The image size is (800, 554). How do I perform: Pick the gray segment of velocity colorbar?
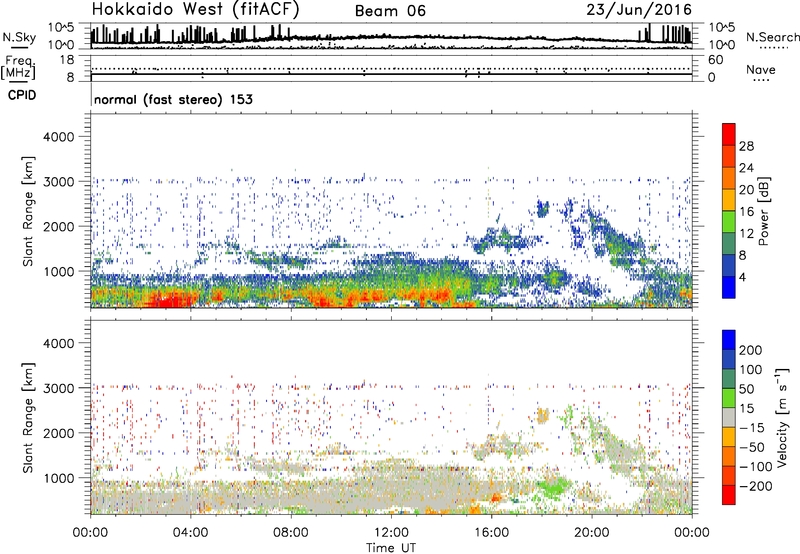tap(729, 417)
